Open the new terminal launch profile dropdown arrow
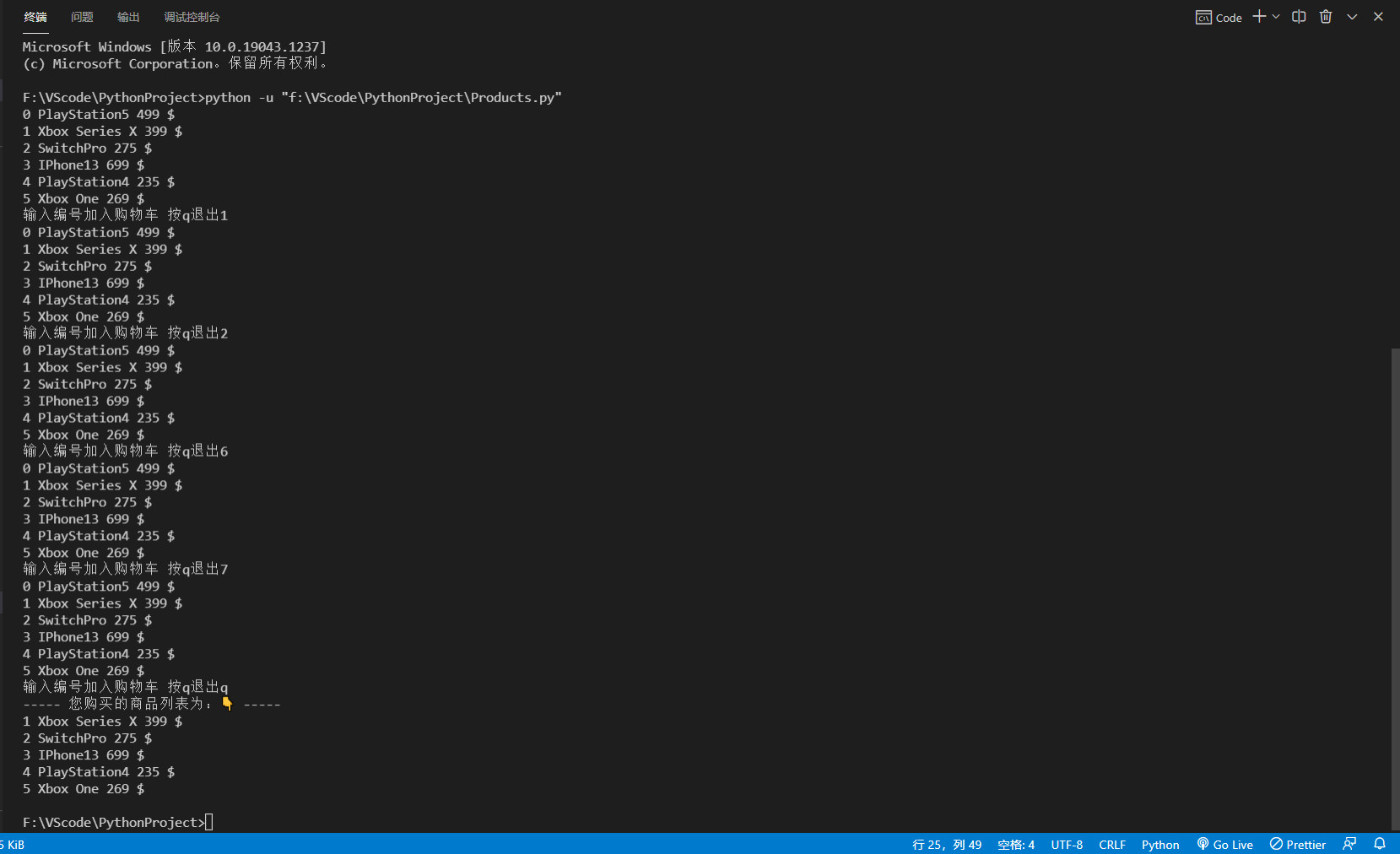Image resolution: width=1400 pixels, height=854 pixels. click(1276, 17)
